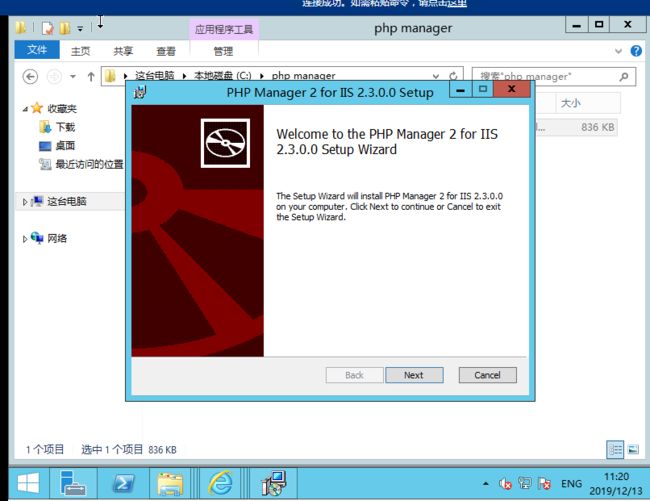
Task: Click the properties quick access icon
Action: [x=48, y=28]
